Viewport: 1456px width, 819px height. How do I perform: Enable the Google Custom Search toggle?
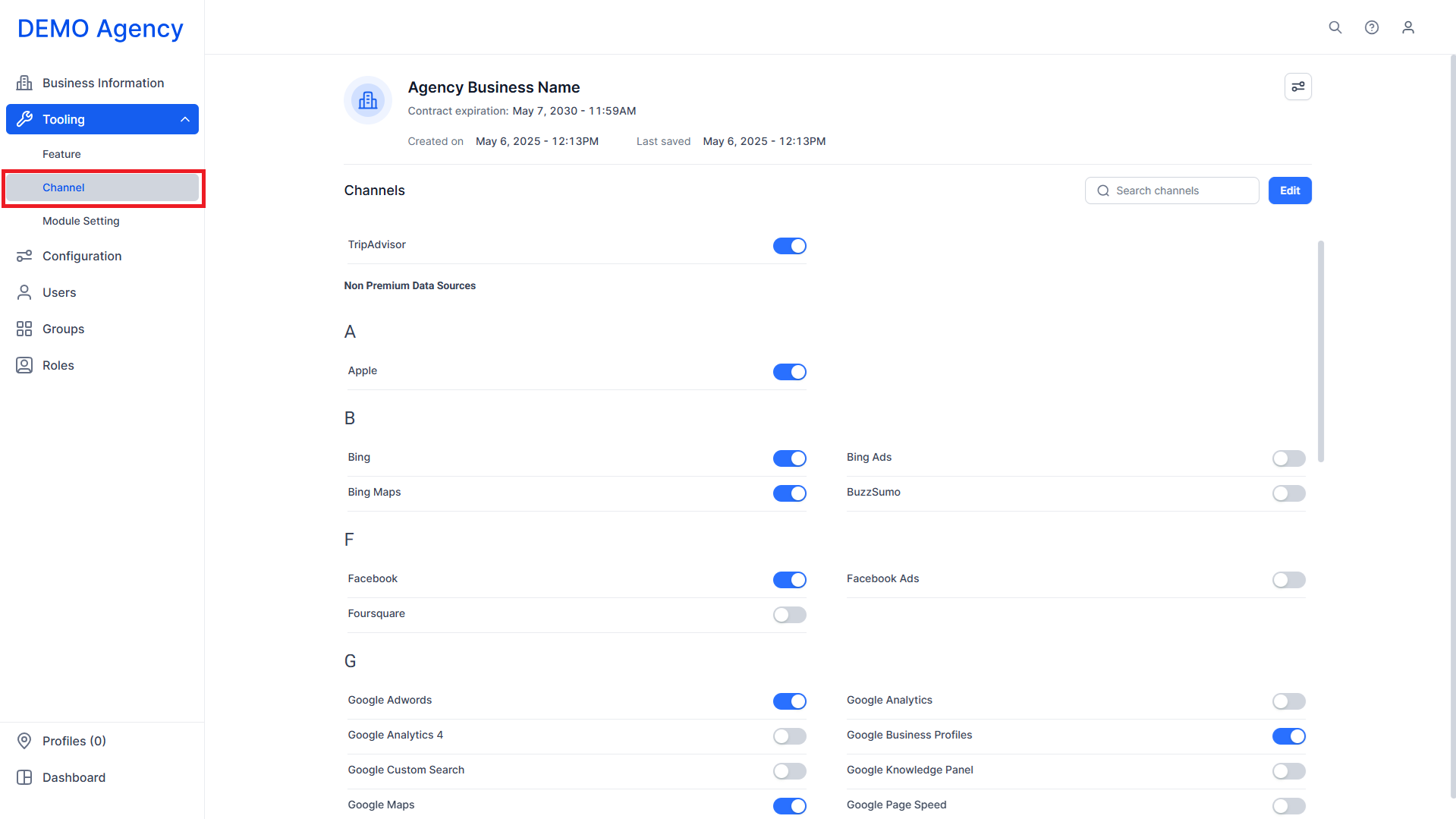point(789,771)
